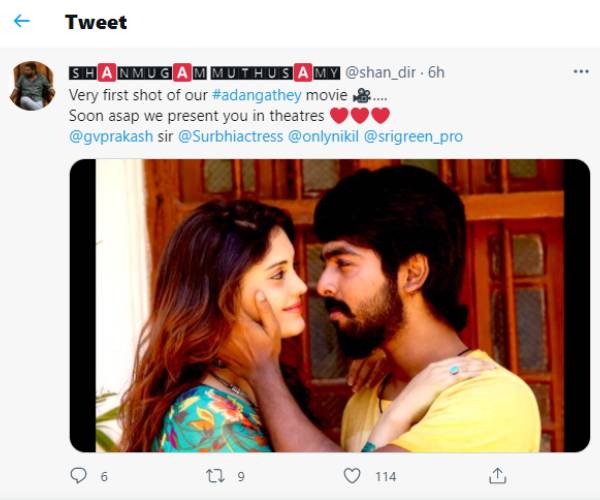Open the 6h timestamp link

coord(436,73)
